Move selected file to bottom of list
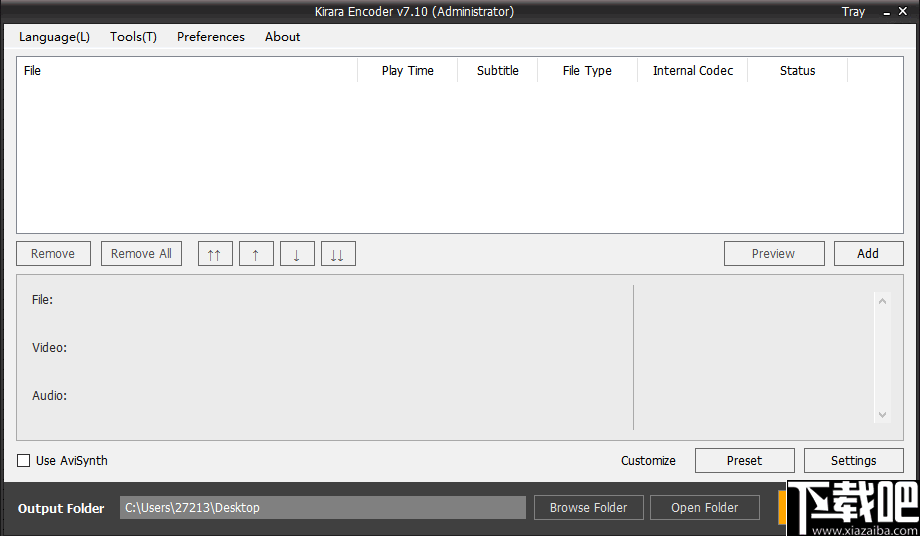922x536 pixels. [x=338, y=254]
